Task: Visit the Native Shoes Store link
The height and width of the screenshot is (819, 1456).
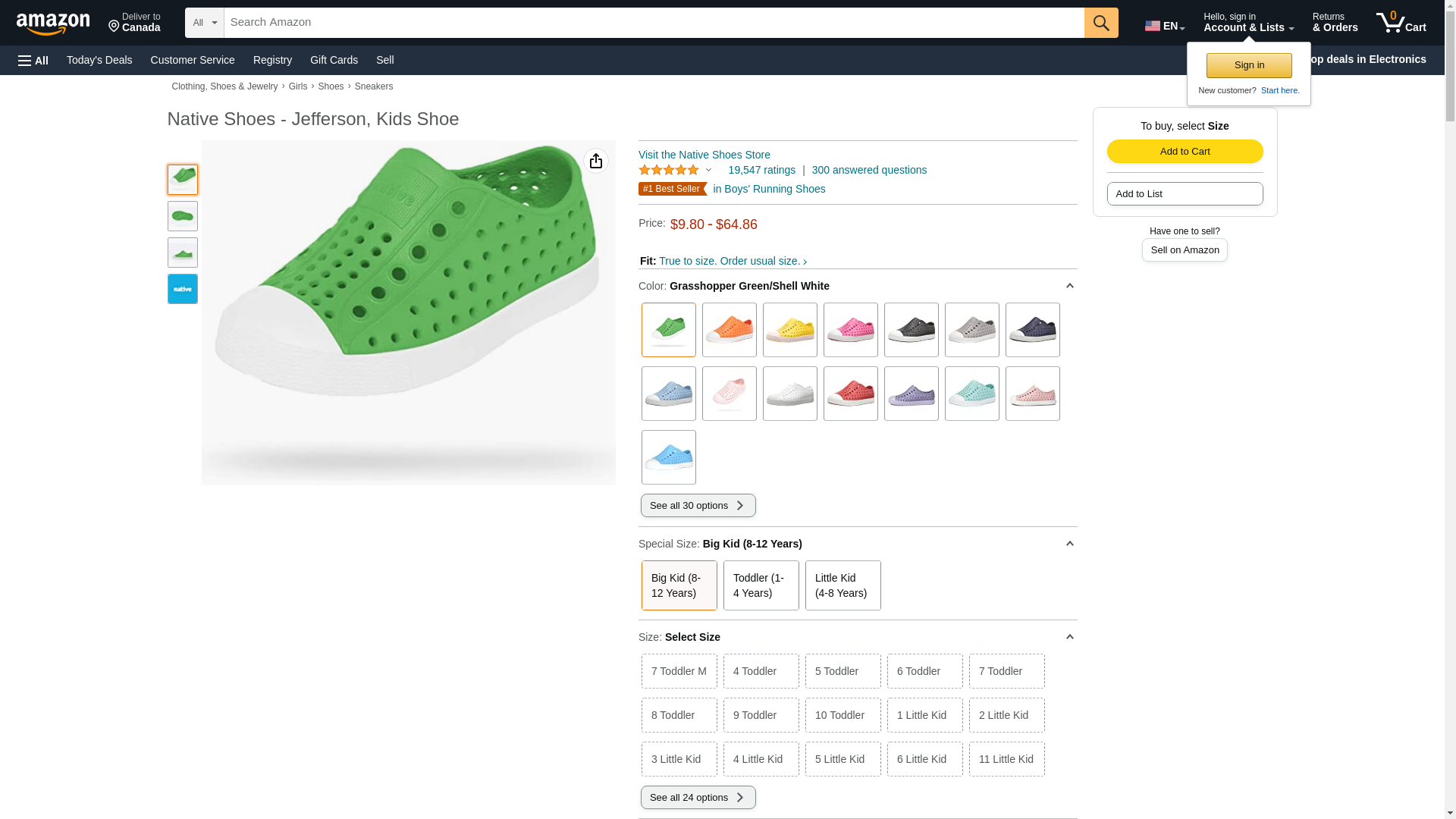Action: 704,155
